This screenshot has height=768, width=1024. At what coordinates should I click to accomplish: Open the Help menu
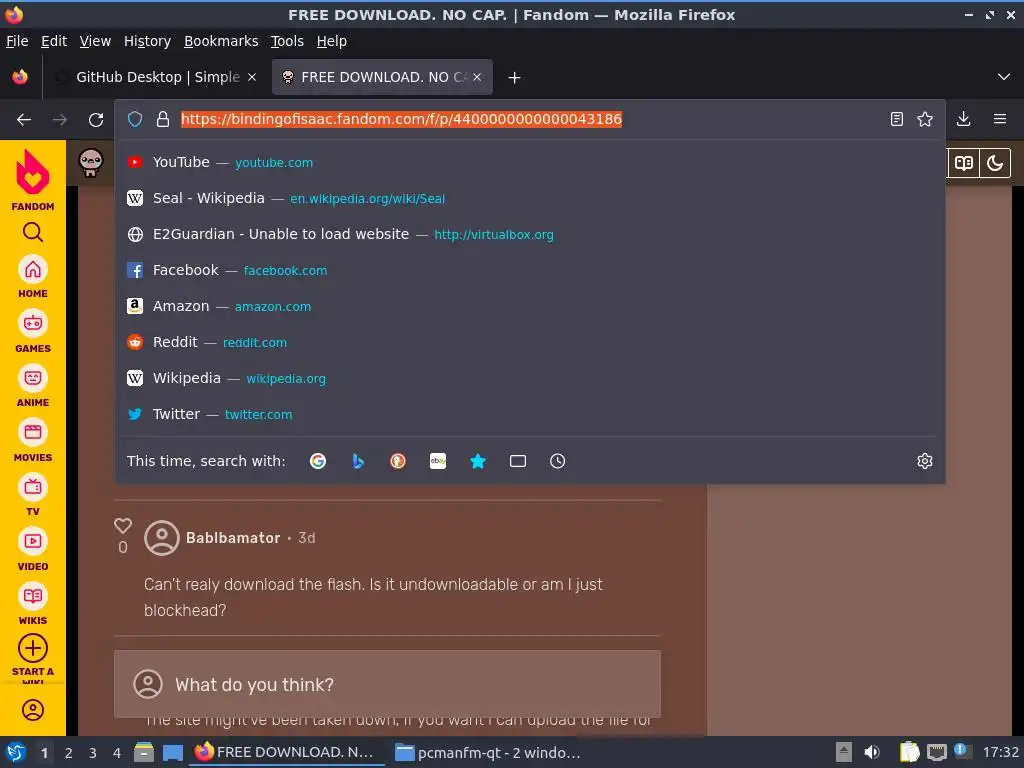coord(332,41)
